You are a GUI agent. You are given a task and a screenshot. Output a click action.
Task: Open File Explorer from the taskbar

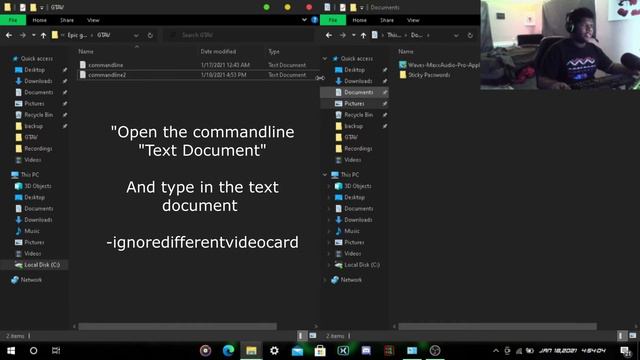(251, 351)
